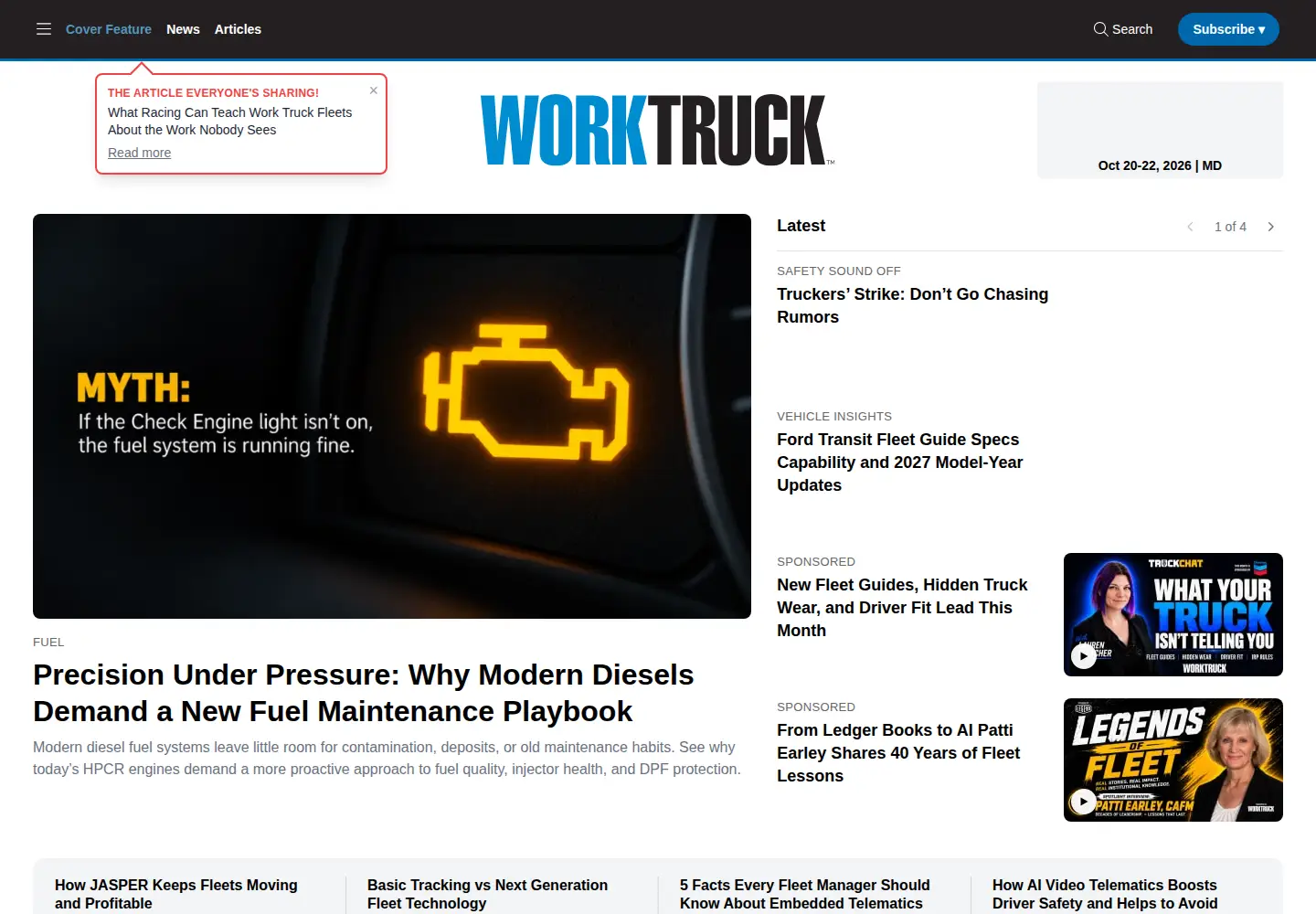Click the SAFETY SOUND OFF category label
This screenshot has height=914, width=1316.
(839, 271)
